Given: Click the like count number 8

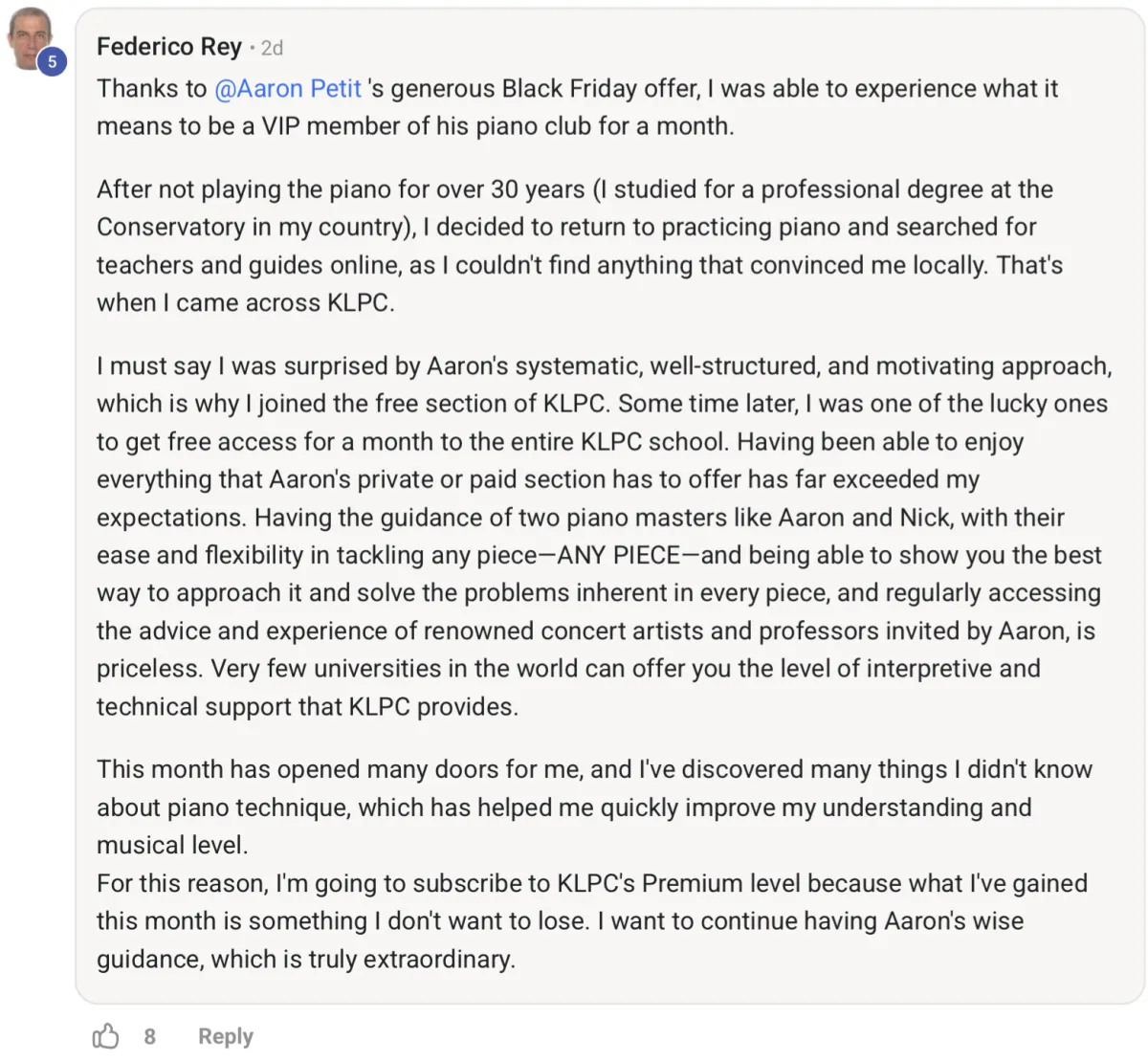Looking at the screenshot, I should pyautogui.click(x=150, y=1036).
